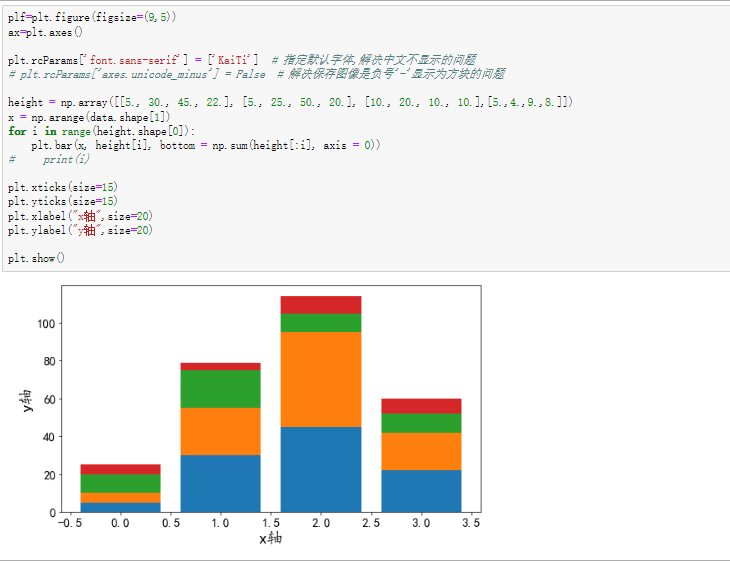Click the chart's x轴 axis title
The width and height of the screenshot is (730, 563).
(270, 539)
